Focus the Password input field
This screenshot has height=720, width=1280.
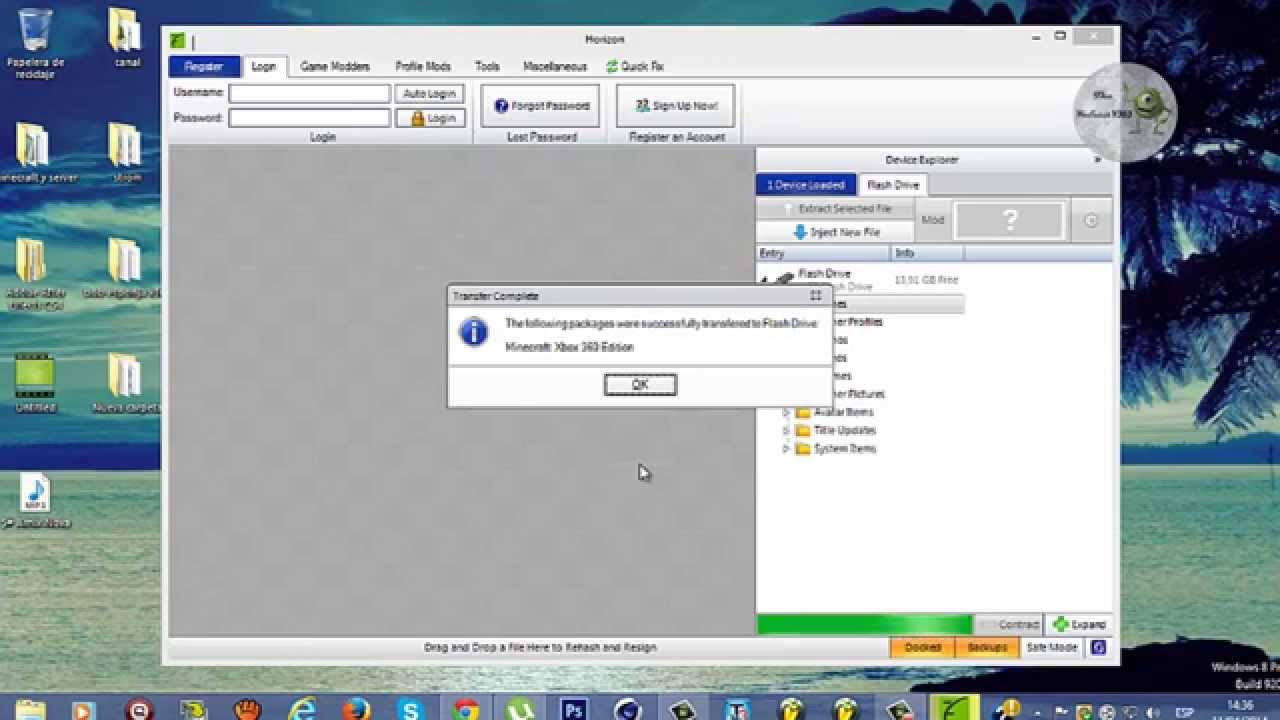coord(309,118)
